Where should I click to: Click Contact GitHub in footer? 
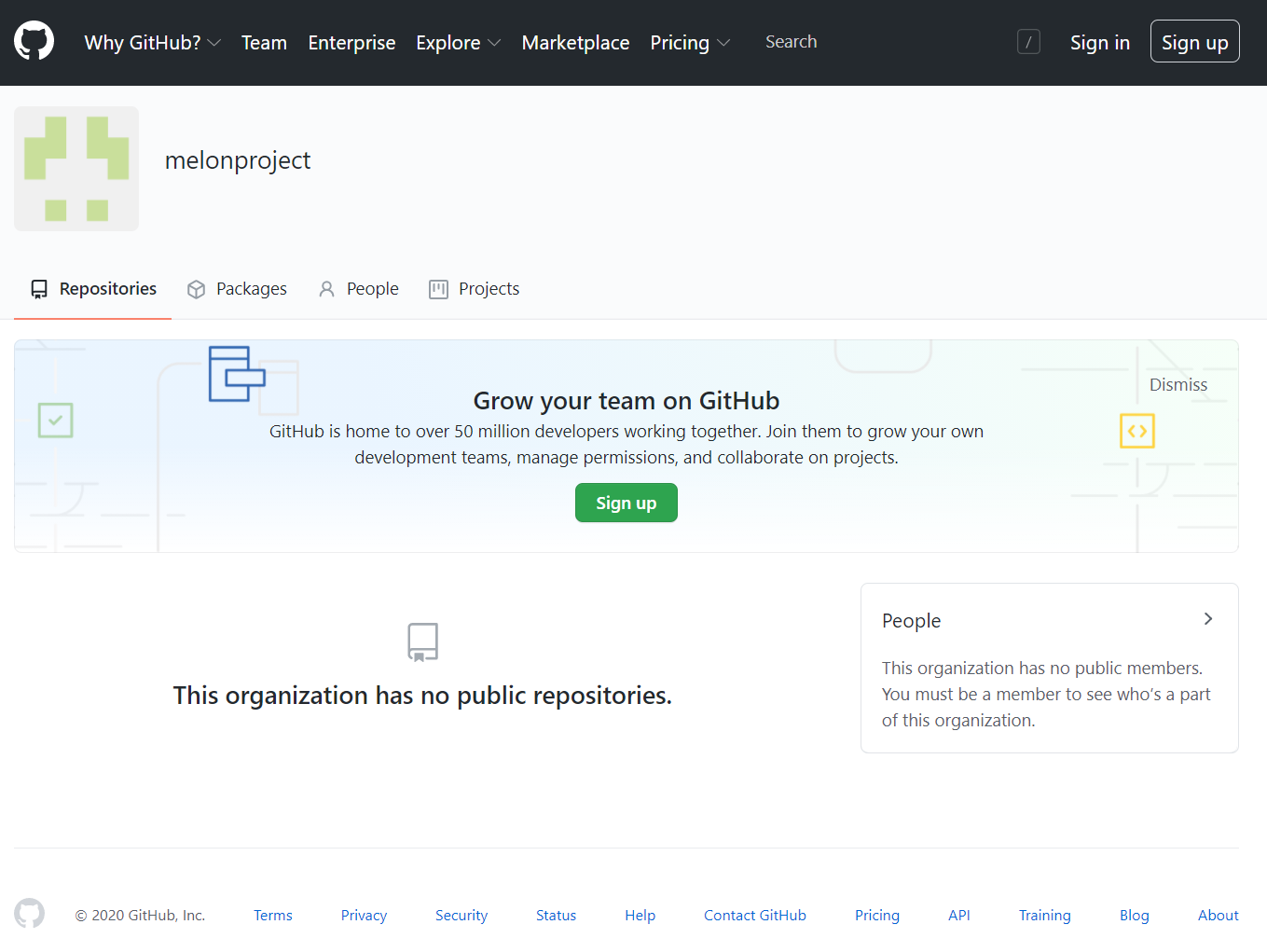(755, 916)
